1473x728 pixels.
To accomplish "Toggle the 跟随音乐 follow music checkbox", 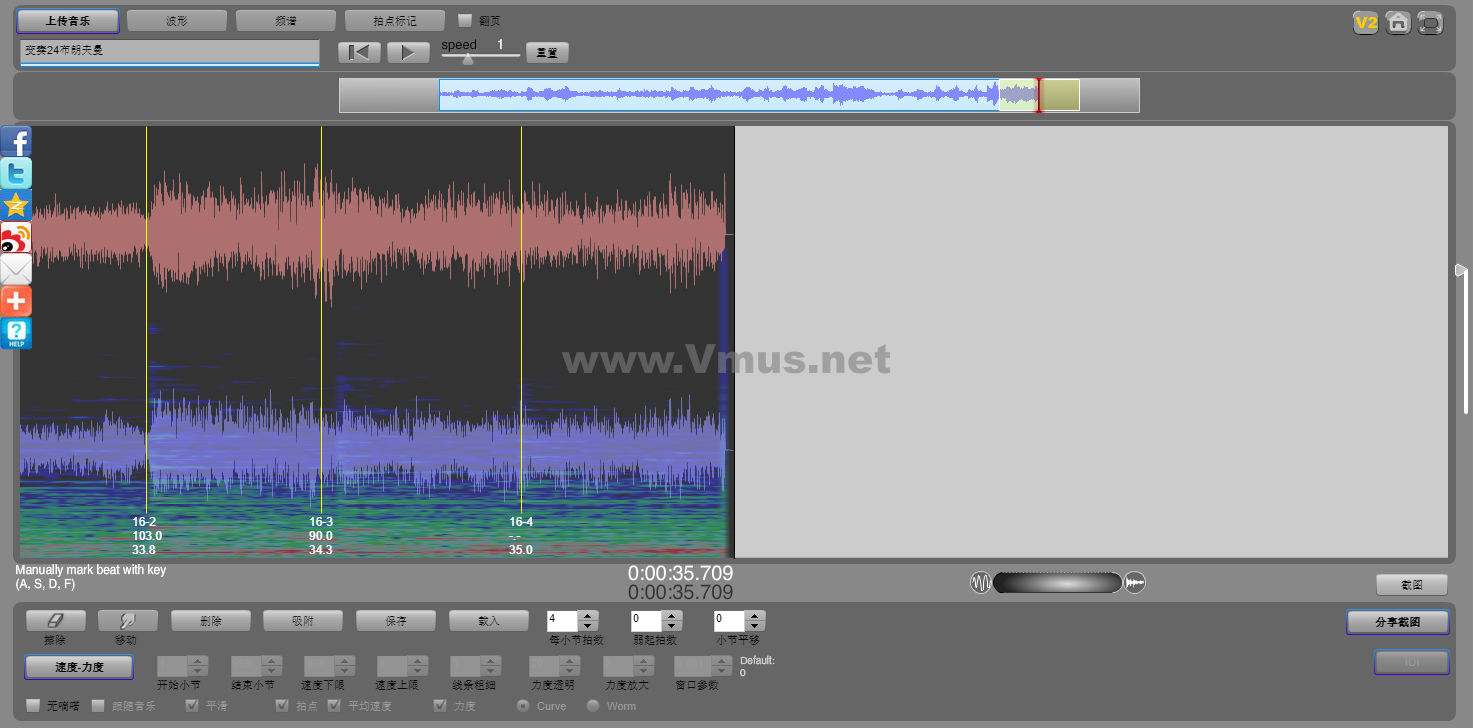I will pos(98,706).
